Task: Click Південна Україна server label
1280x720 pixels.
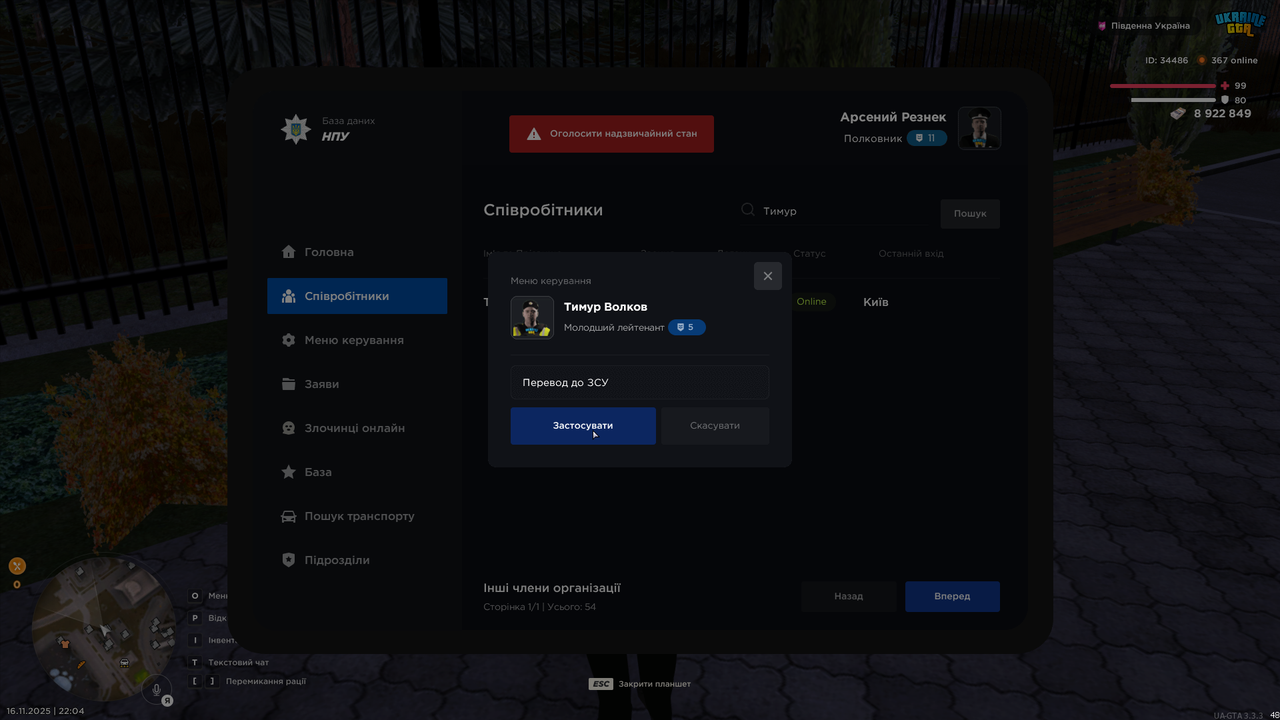Action: pos(1150,26)
